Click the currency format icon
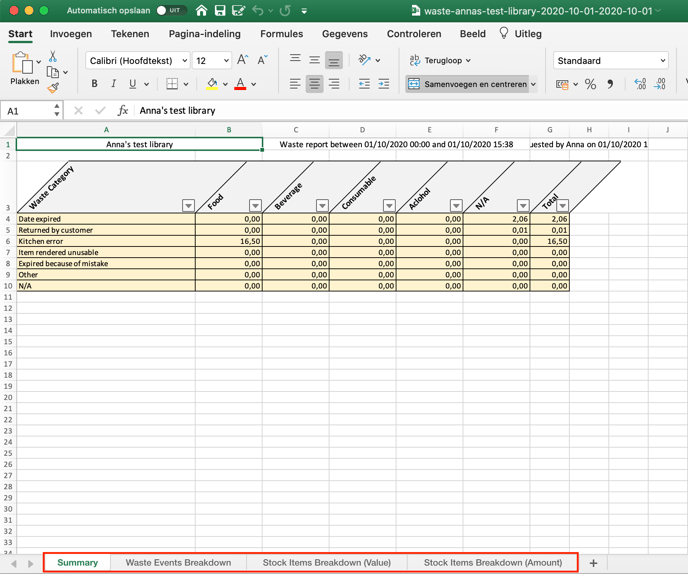 [x=562, y=84]
